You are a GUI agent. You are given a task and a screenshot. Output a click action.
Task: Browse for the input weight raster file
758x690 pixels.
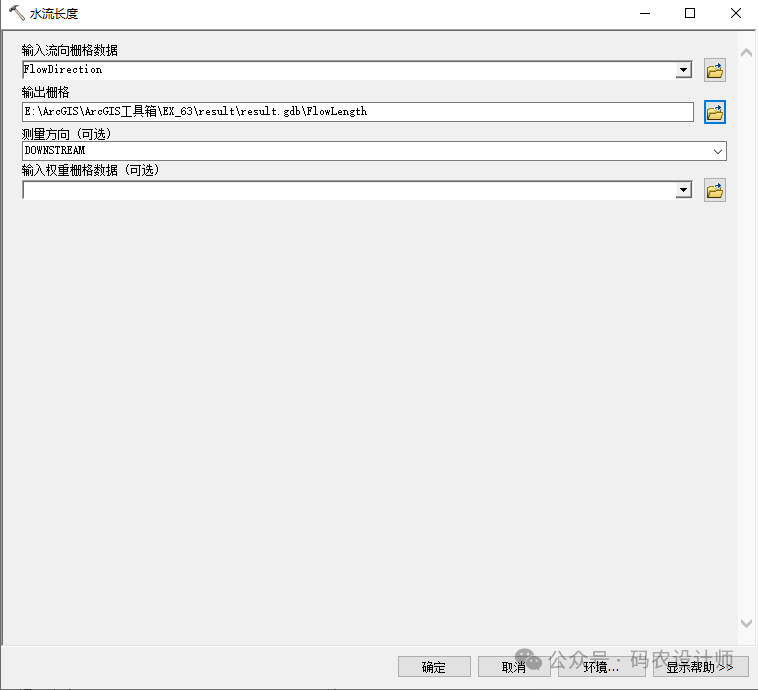click(714, 190)
